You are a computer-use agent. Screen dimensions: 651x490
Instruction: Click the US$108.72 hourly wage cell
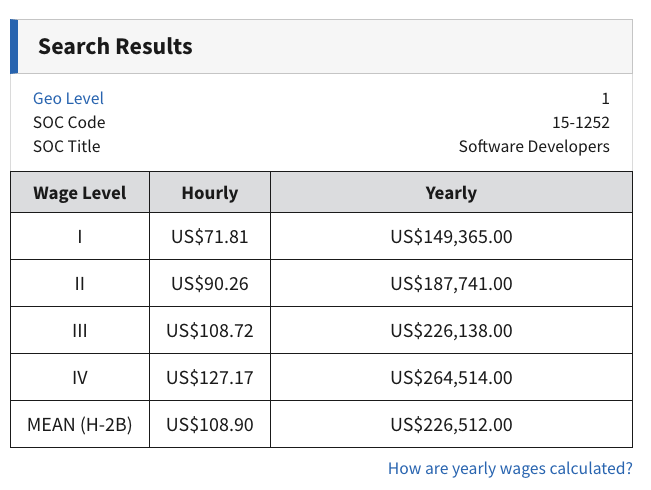[x=210, y=330]
